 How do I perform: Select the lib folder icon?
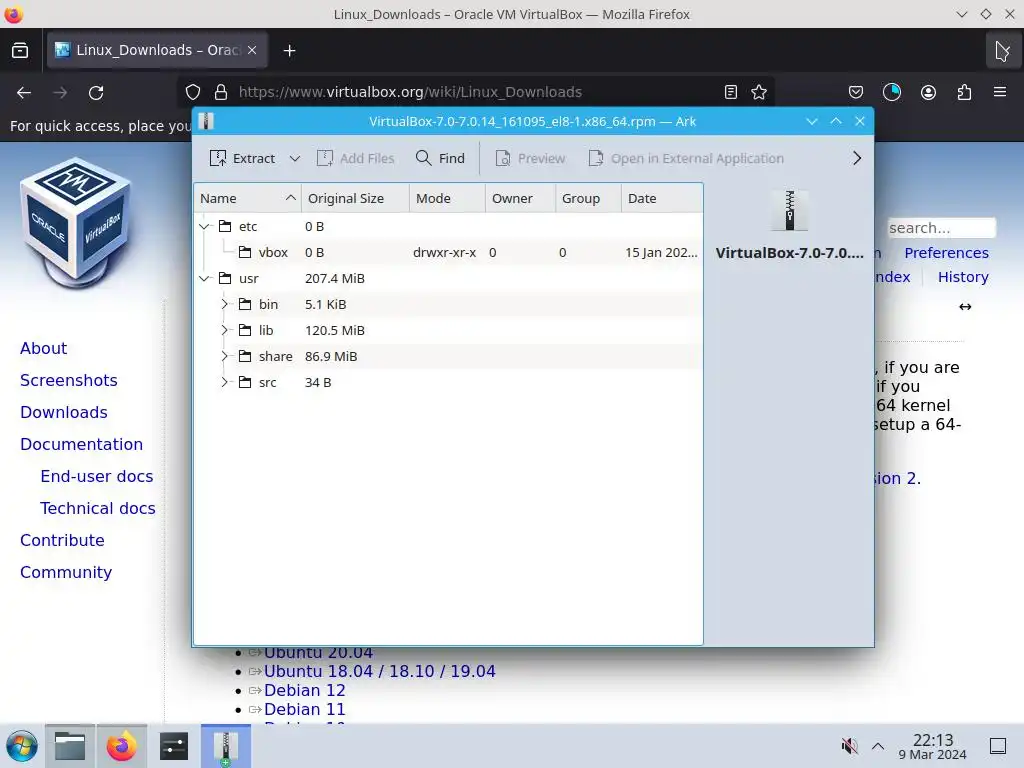(x=245, y=330)
